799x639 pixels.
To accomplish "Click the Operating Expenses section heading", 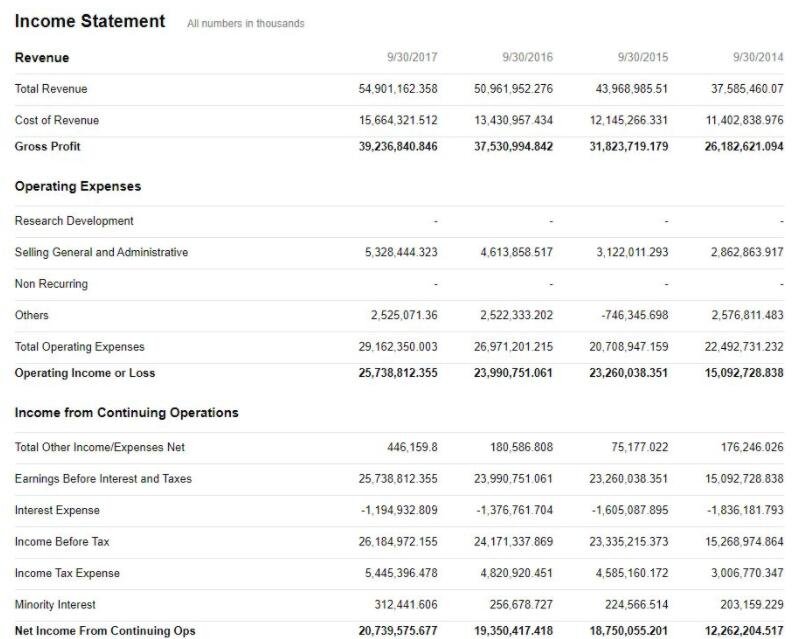I will (78, 186).
